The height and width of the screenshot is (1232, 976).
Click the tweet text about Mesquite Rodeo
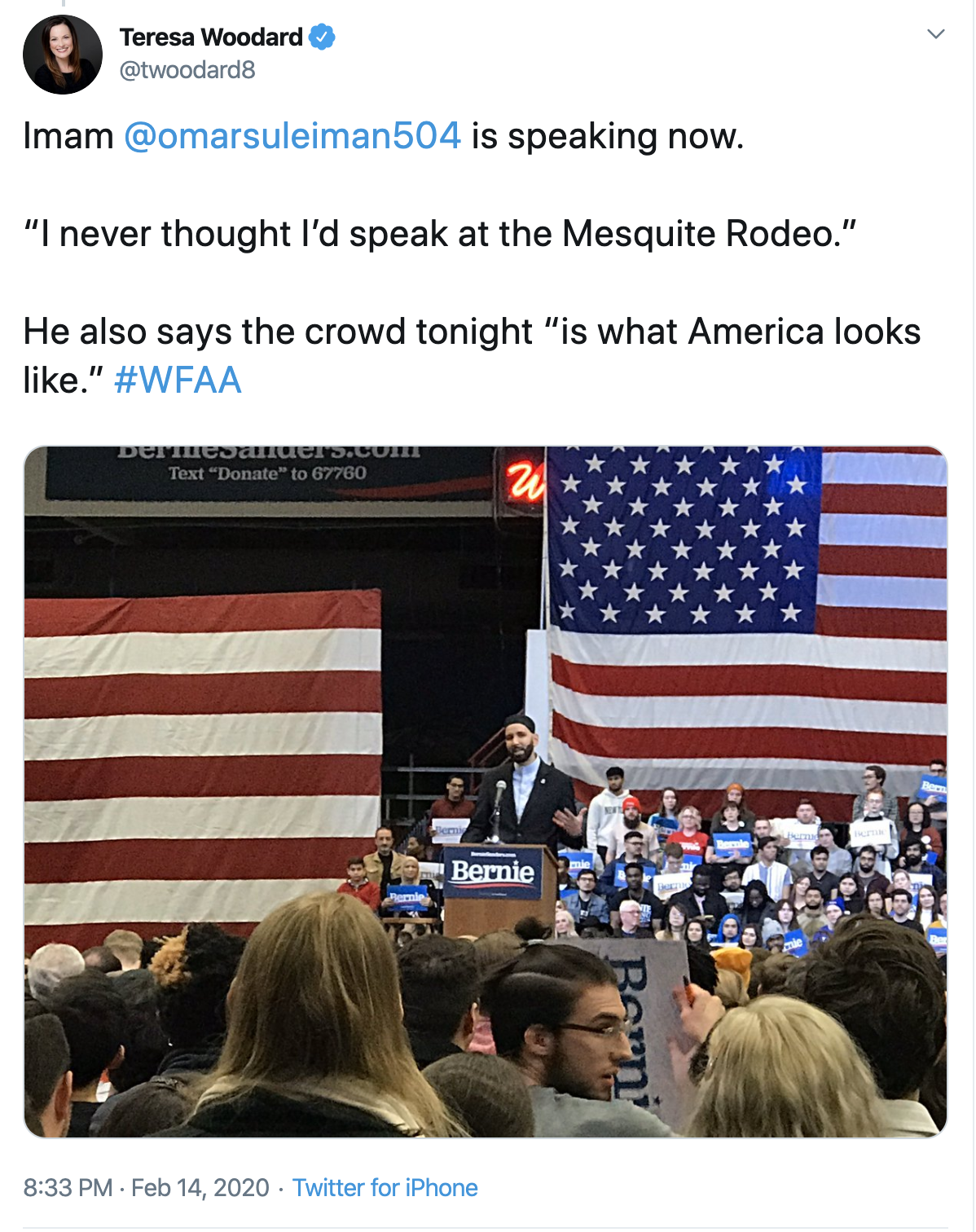[x=440, y=234]
